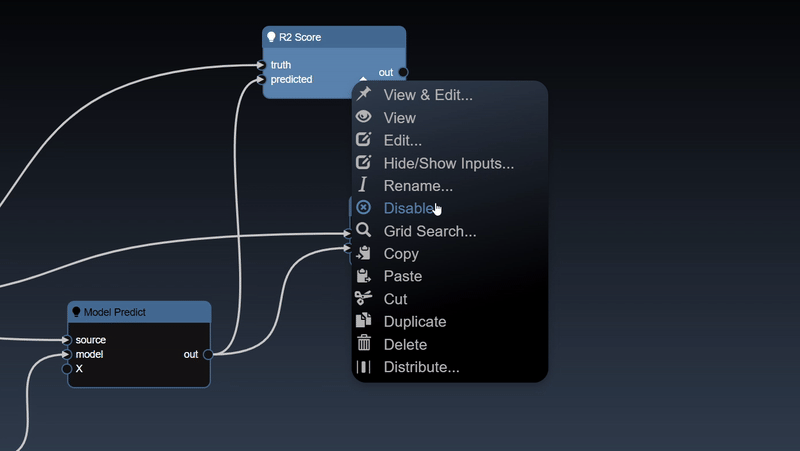Screen dimensions: 800x451
Task: Click the lightbulb icon on R2 Score node
Action: point(271,37)
